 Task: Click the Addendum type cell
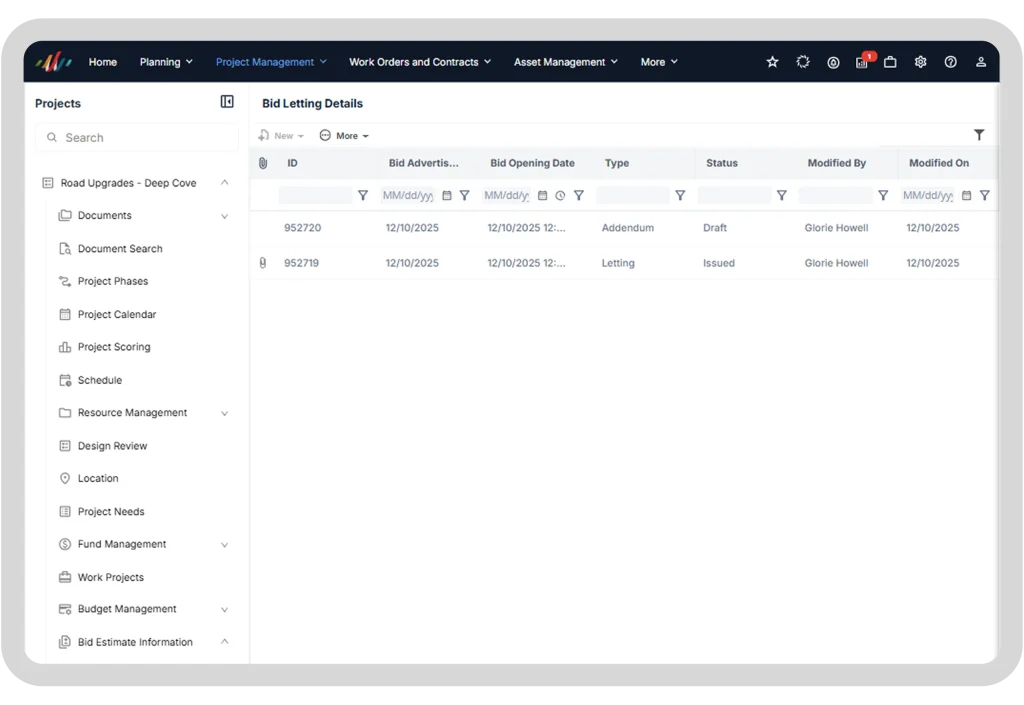628,228
